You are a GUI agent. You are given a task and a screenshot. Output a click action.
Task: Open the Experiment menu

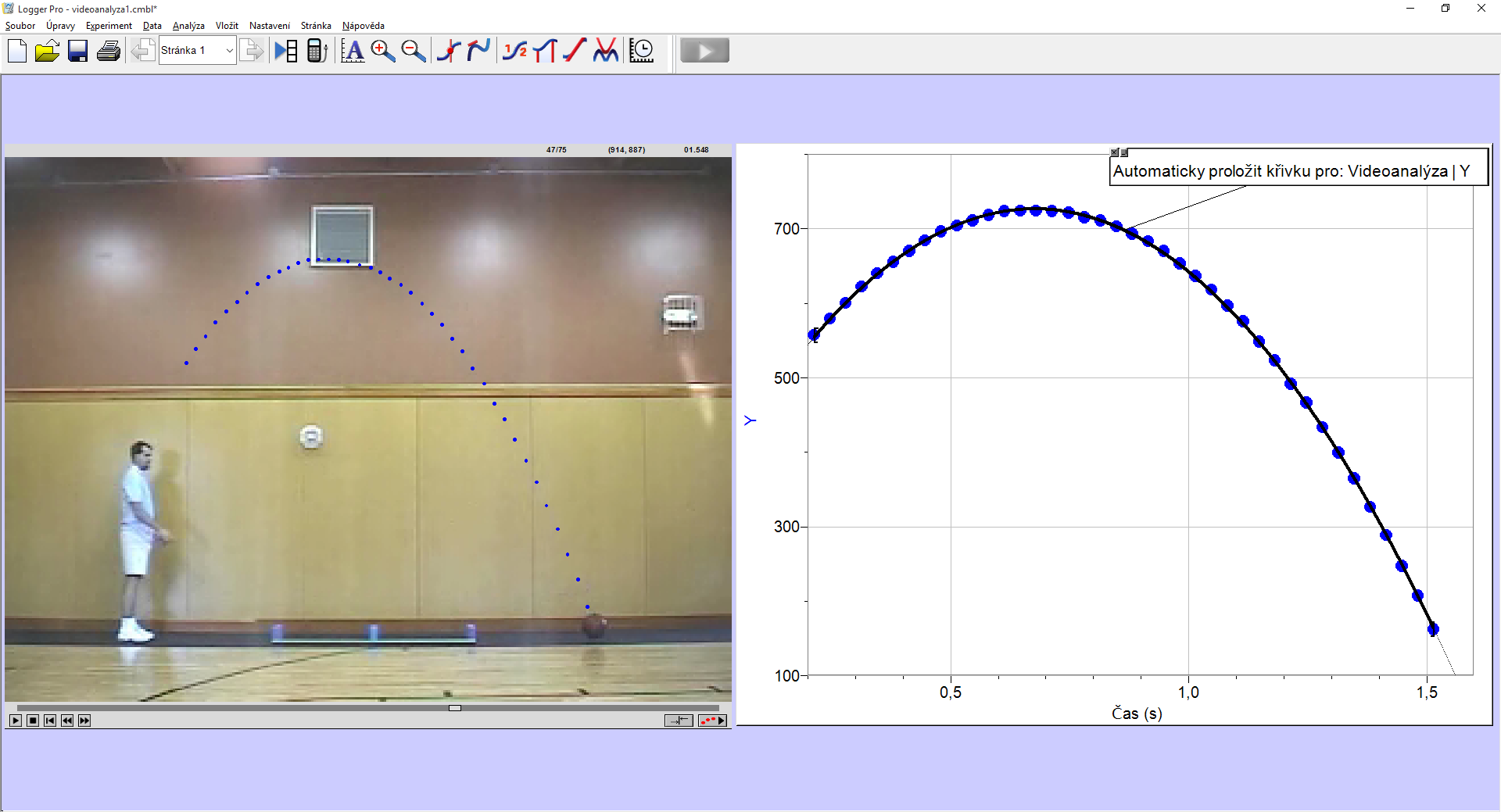click(x=109, y=26)
